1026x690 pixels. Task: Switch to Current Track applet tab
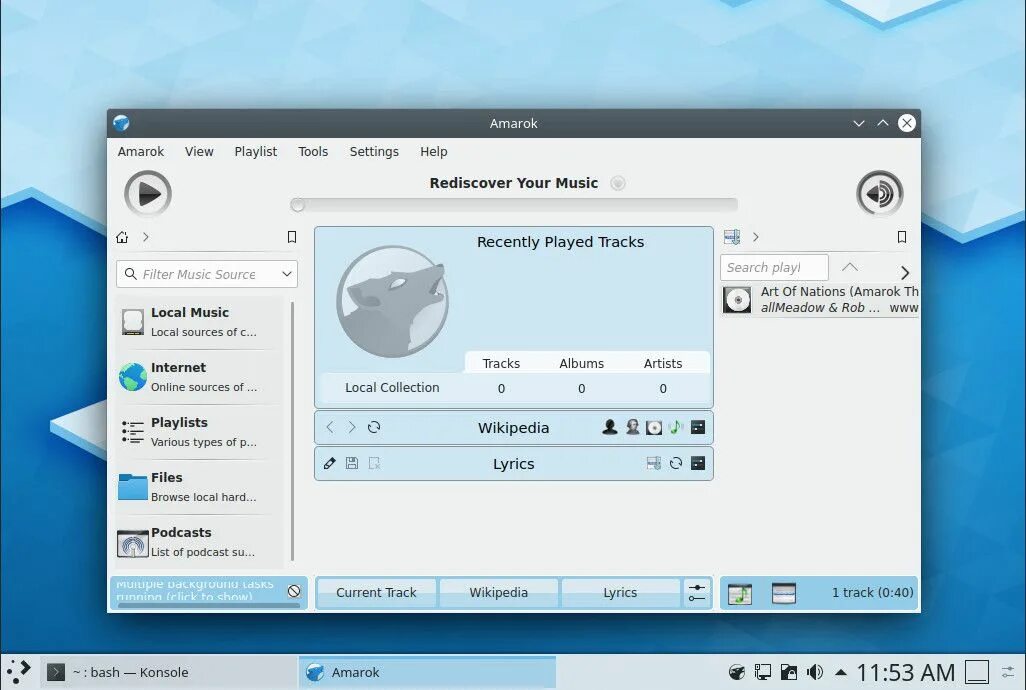pyautogui.click(x=376, y=593)
